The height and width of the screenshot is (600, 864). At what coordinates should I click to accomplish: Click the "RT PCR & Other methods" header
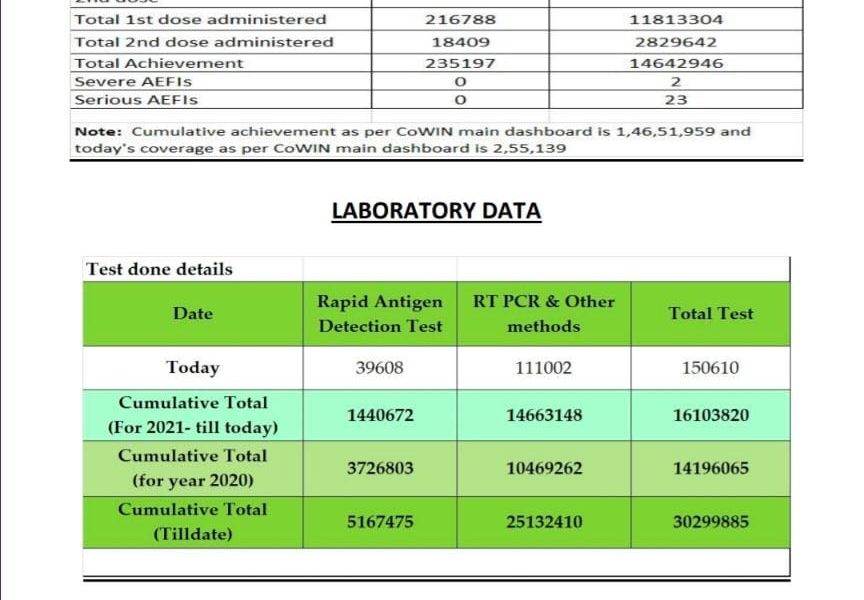pos(544,314)
